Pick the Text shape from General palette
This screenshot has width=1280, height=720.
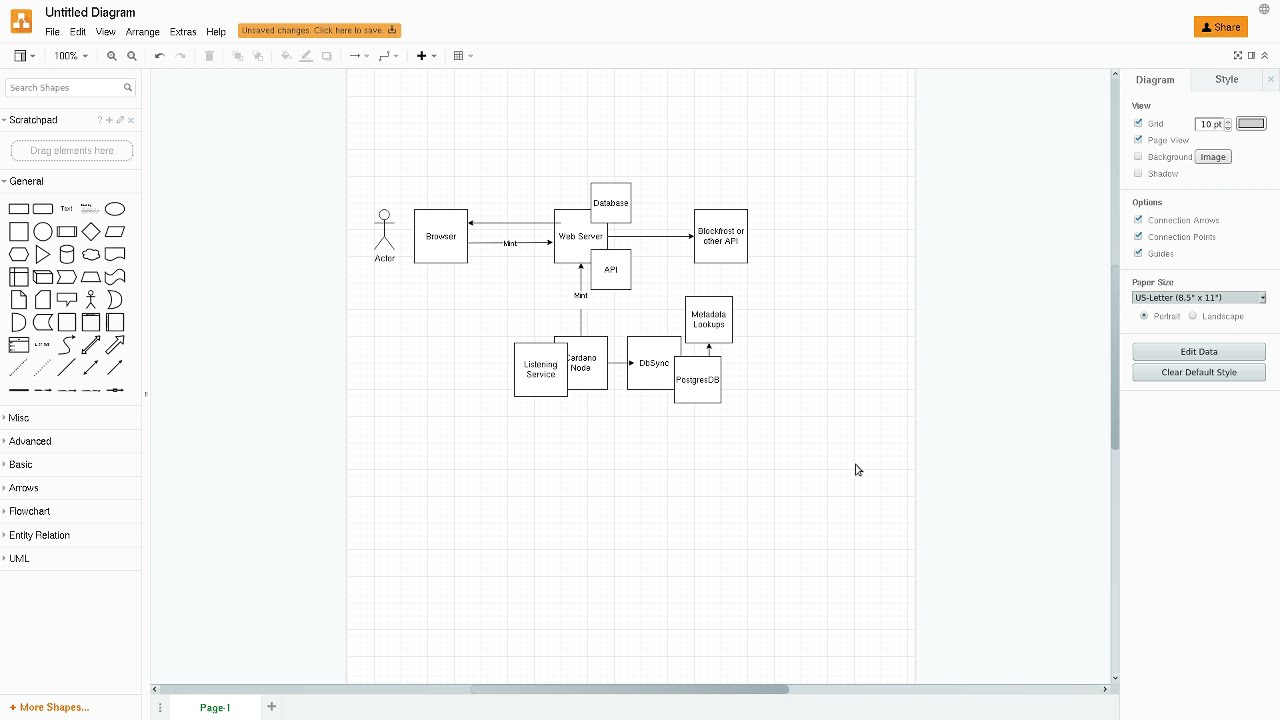[67, 209]
